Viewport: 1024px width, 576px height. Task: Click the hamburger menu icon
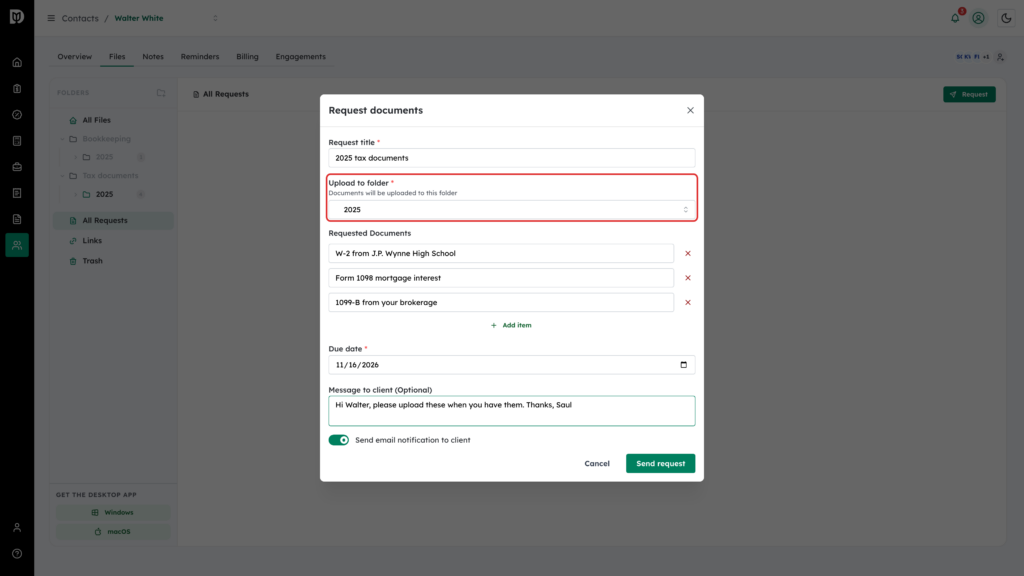click(51, 18)
